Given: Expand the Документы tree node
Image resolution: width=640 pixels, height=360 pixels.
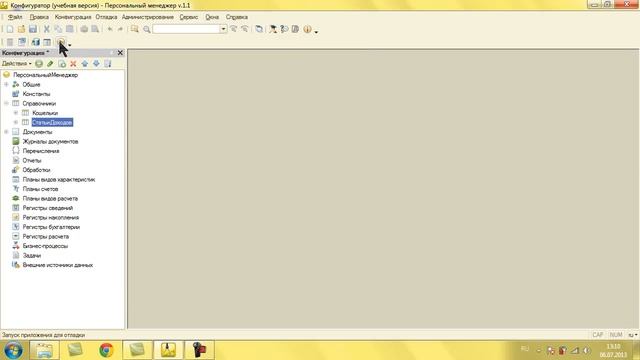Looking at the screenshot, I should click(6, 132).
